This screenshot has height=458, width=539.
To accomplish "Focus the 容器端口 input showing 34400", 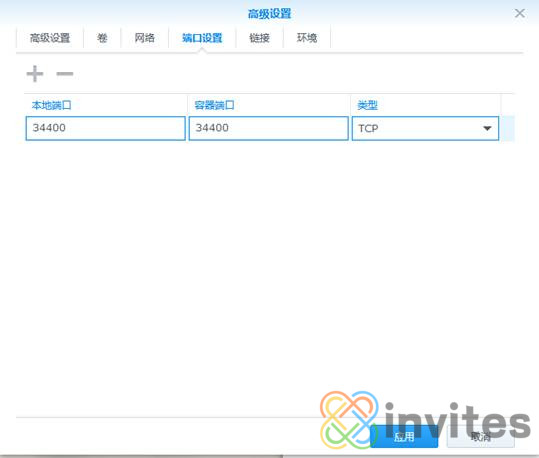I will [268, 128].
